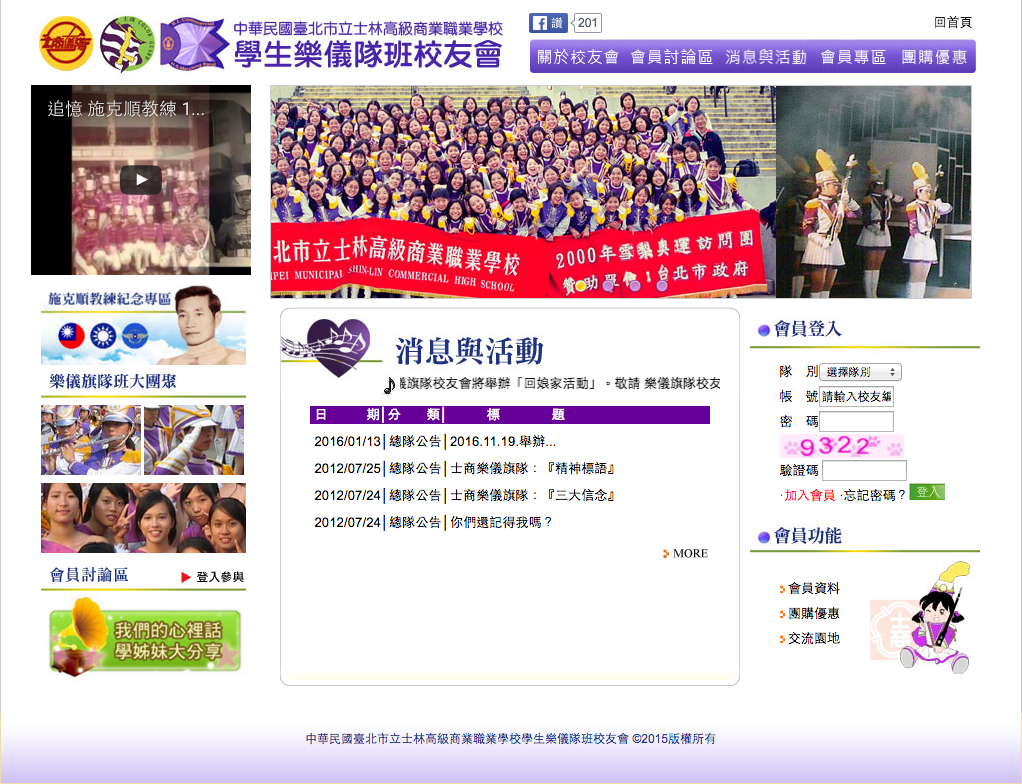Open the 團購優惠 menu item
The height and width of the screenshot is (784, 1022).
click(934, 57)
